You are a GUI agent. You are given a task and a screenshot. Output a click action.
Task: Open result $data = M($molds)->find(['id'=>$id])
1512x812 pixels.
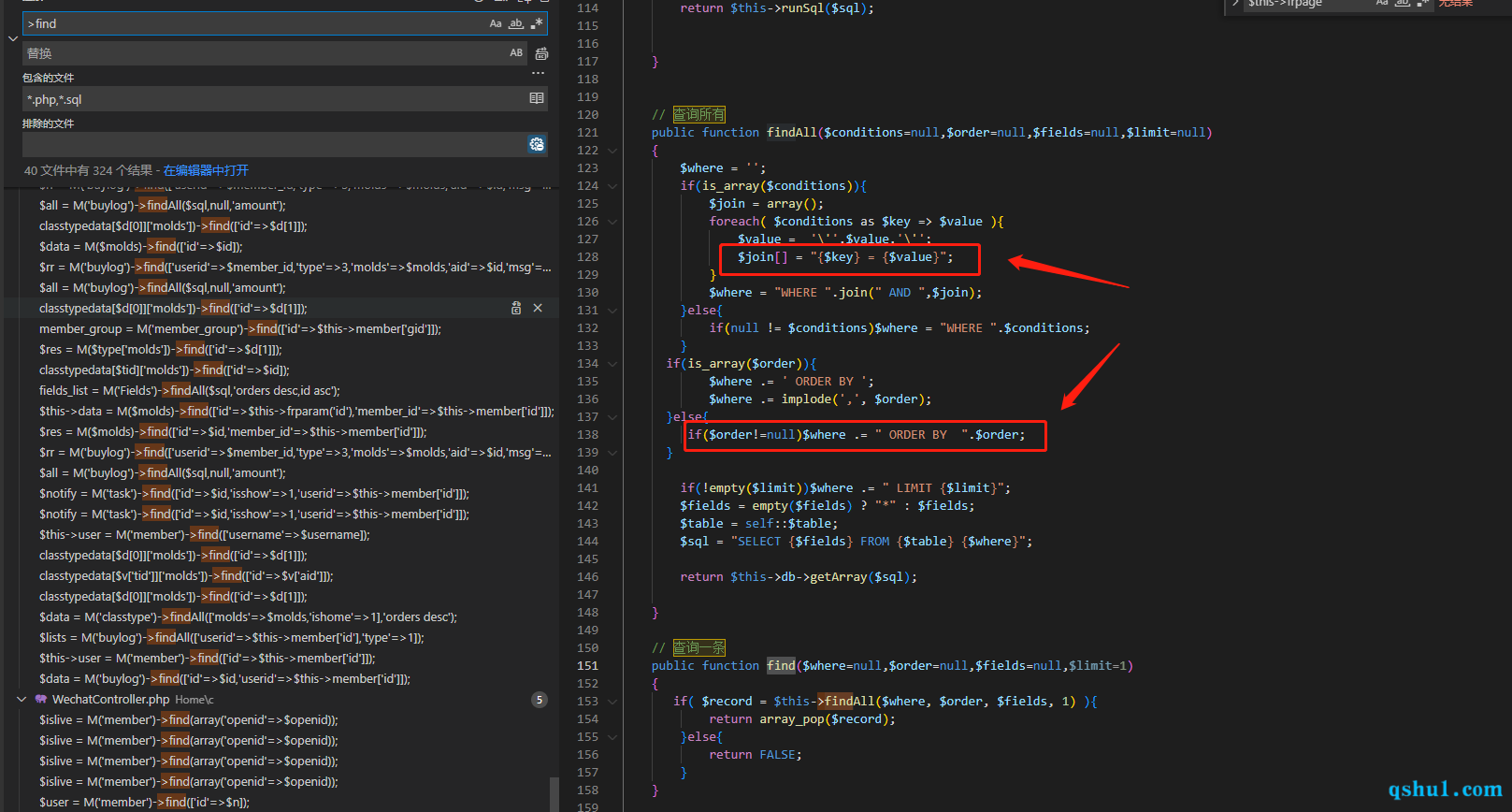(x=140, y=246)
